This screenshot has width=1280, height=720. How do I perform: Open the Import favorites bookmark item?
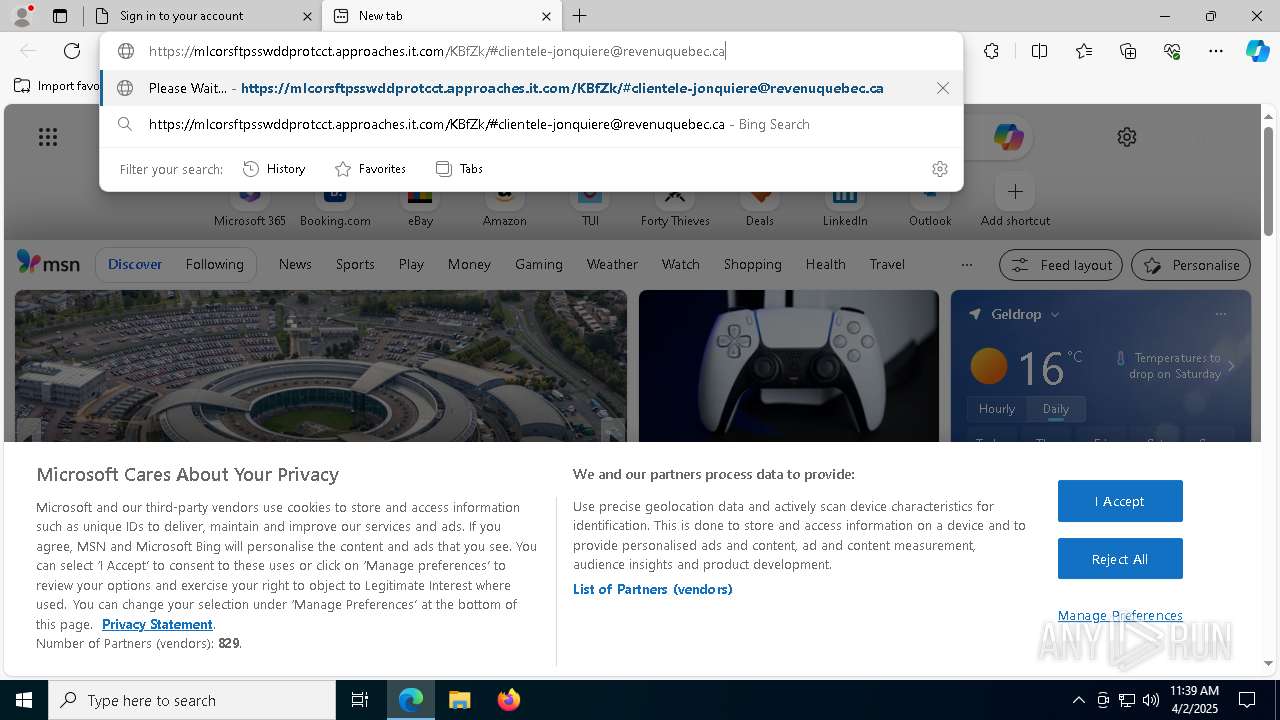coord(57,86)
